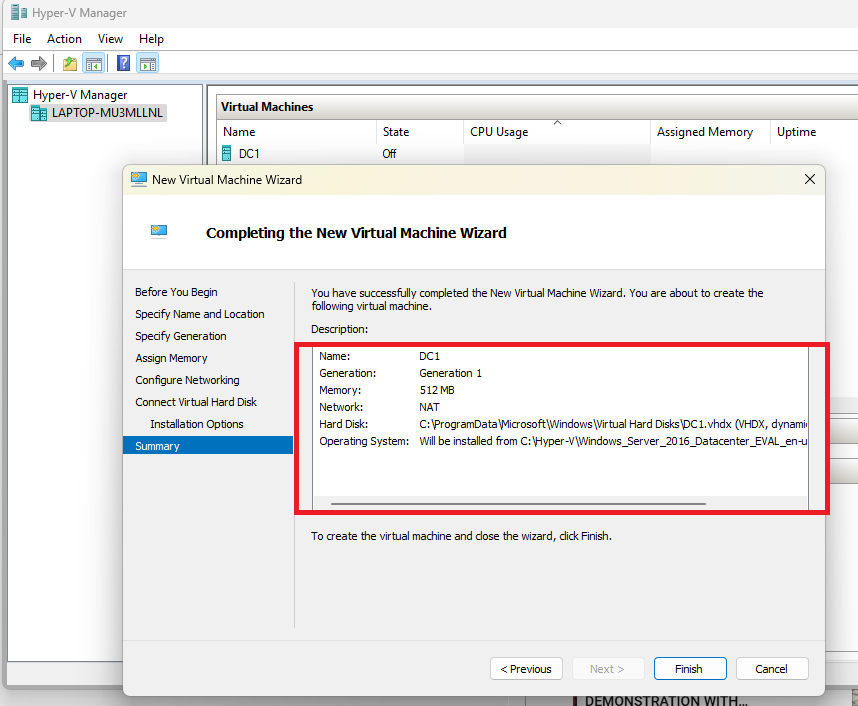Click the description box horizontal scrollbar

pos(518,504)
